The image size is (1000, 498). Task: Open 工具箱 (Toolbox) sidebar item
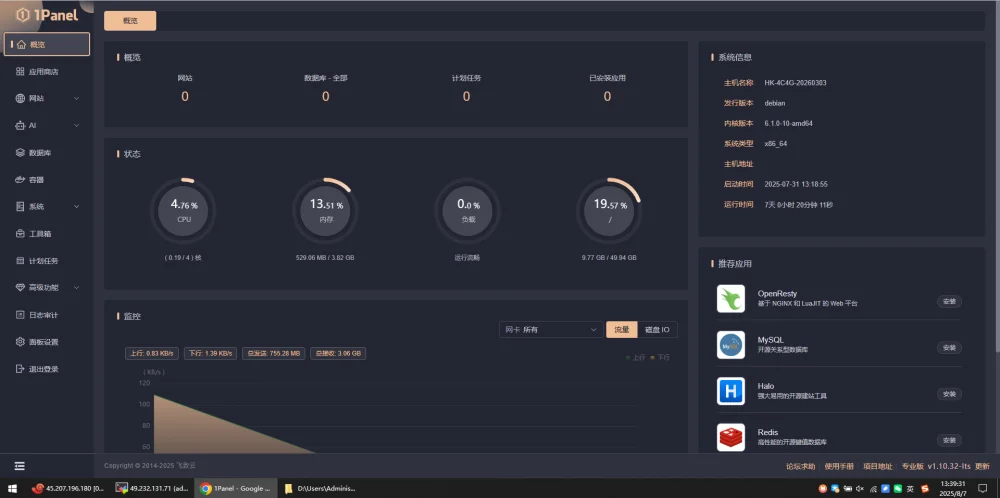[x=40, y=234]
